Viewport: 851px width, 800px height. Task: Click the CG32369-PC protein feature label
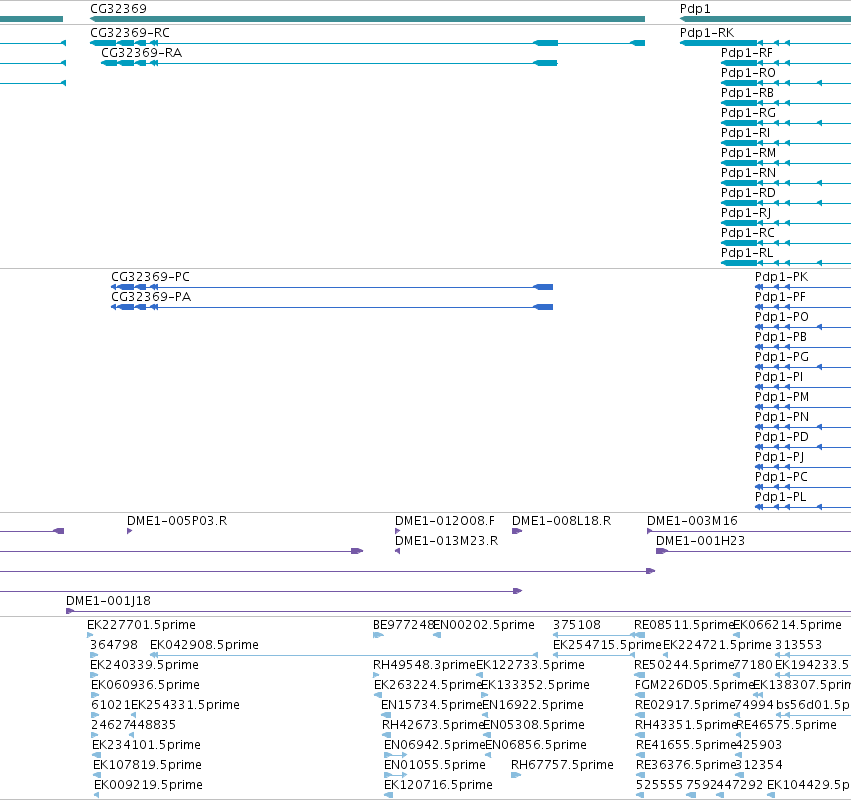pyautogui.click(x=150, y=277)
